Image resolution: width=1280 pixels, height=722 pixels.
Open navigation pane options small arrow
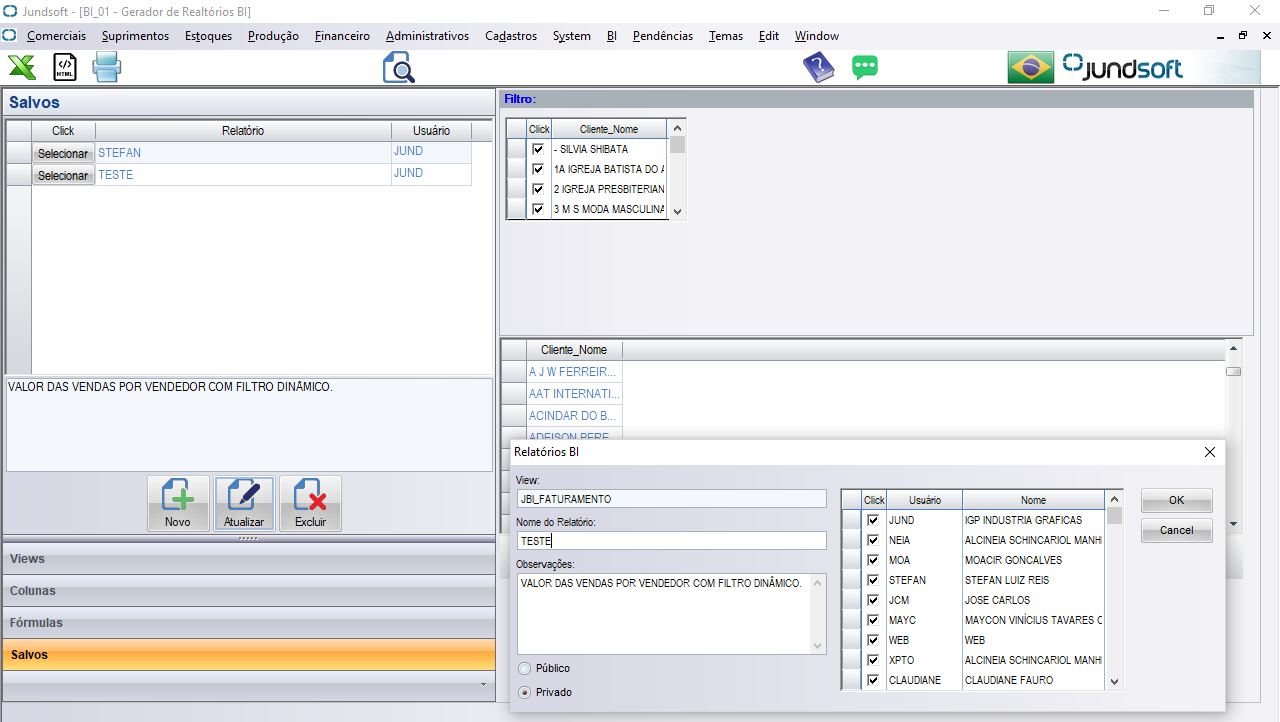point(484,685)
